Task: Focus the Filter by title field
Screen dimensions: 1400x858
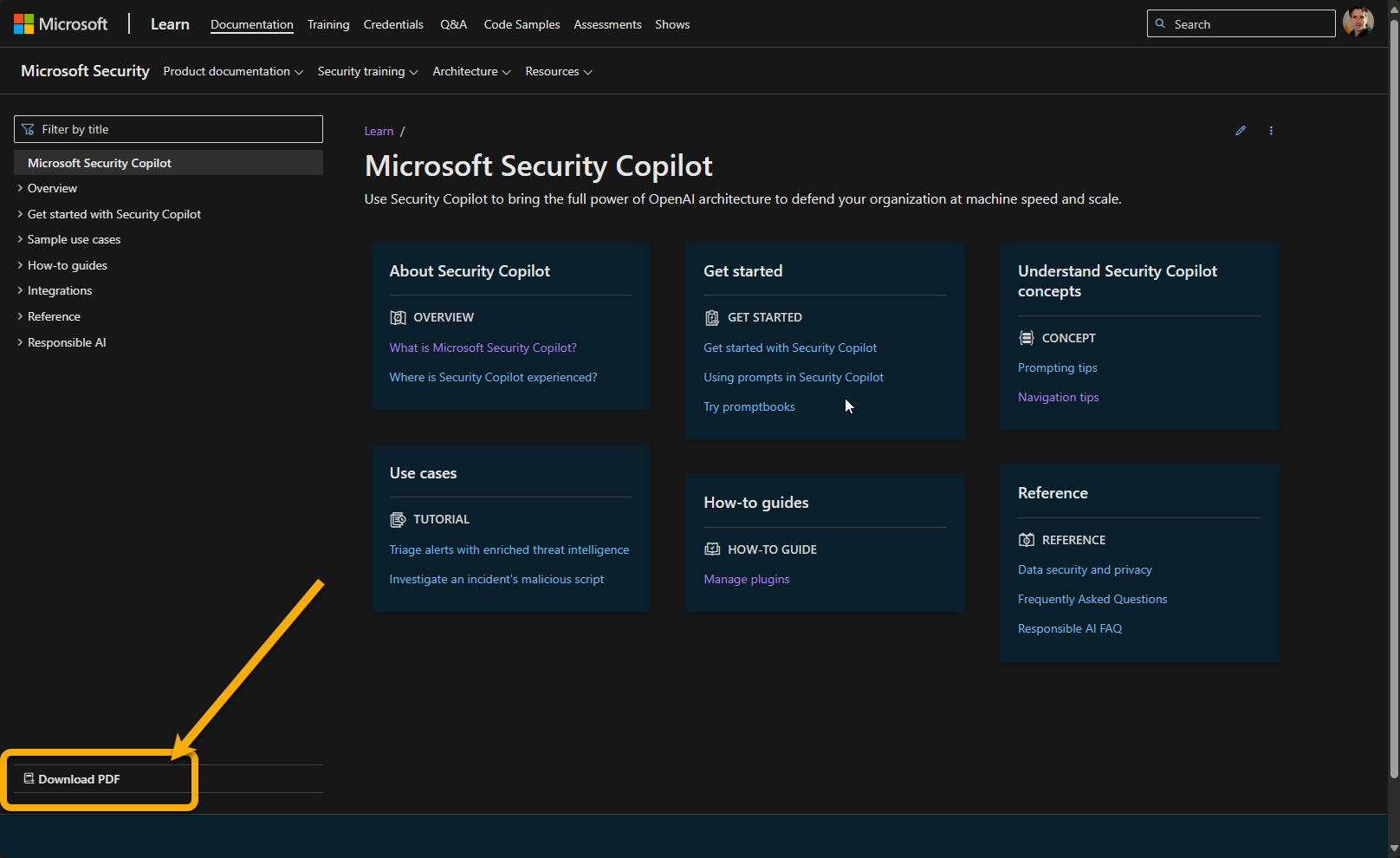Action: [168, 129]
